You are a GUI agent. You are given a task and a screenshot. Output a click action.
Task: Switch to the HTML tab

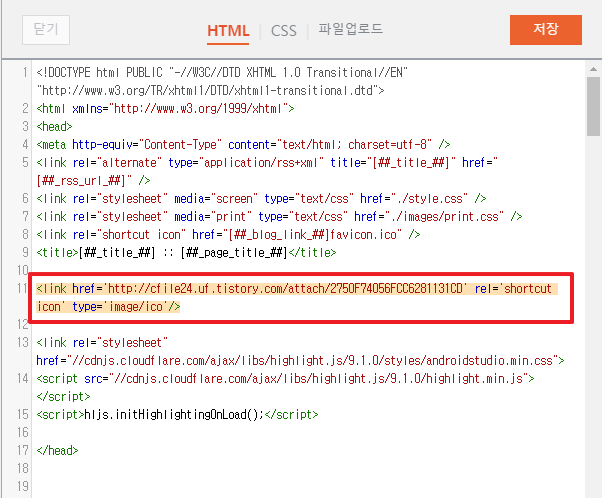pos(228,31)
